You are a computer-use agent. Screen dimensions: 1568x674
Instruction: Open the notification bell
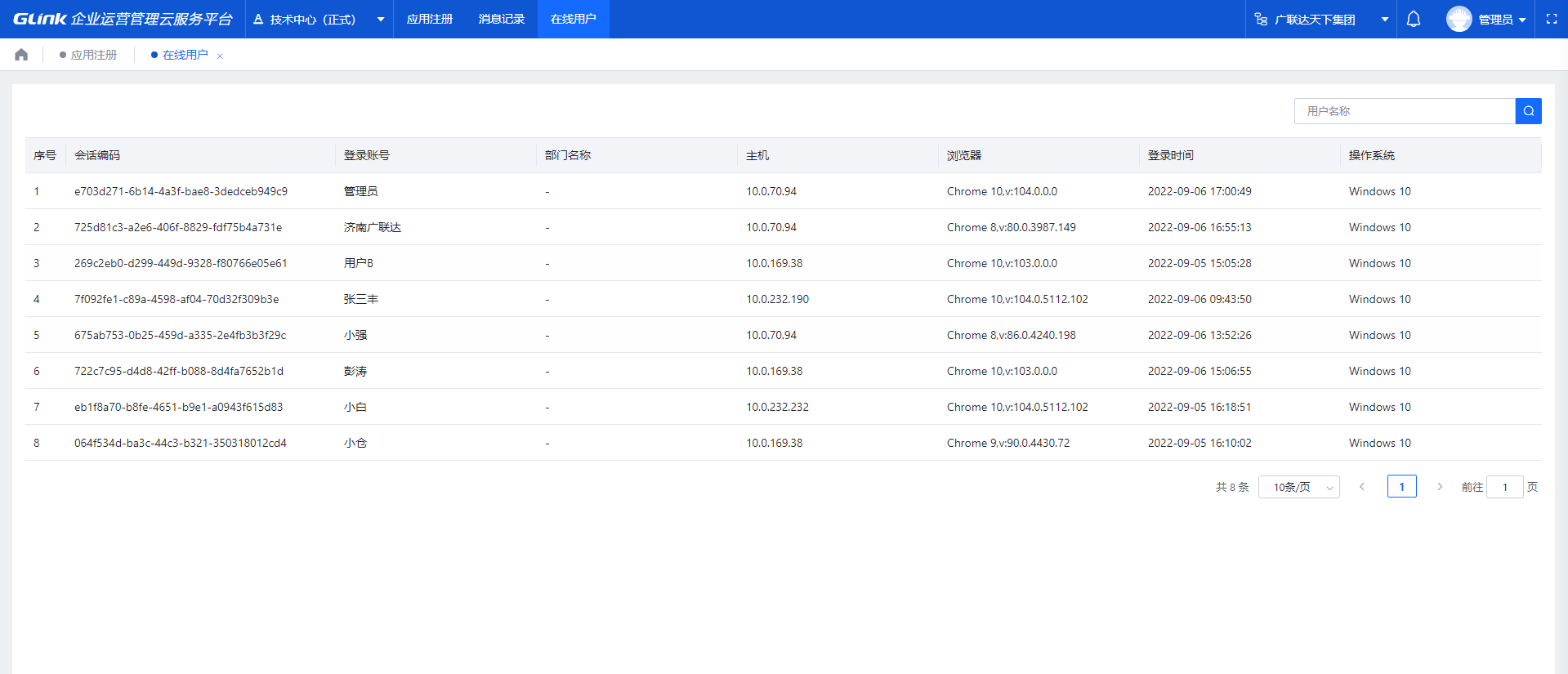pos(1413,19)
